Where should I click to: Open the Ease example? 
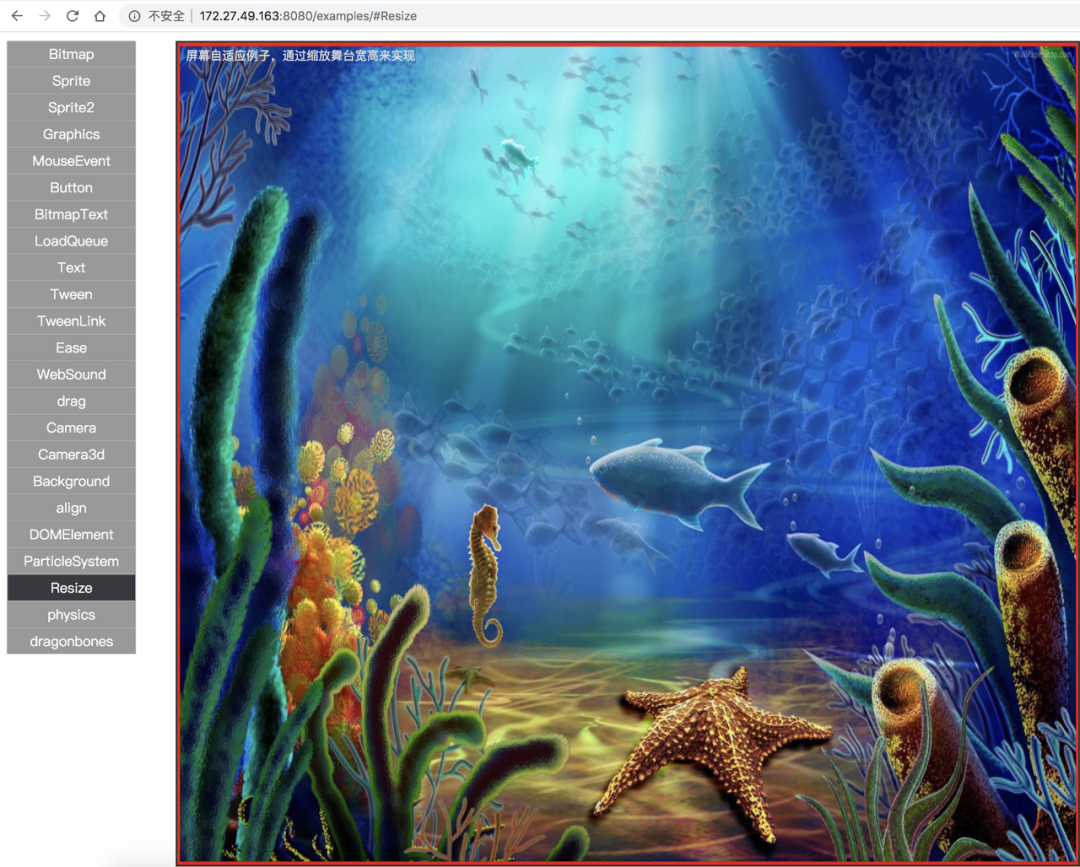[71, 348]
